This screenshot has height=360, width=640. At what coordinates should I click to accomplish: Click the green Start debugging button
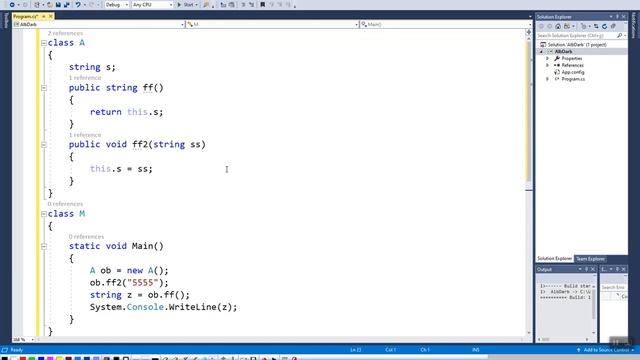coord(186,4)
